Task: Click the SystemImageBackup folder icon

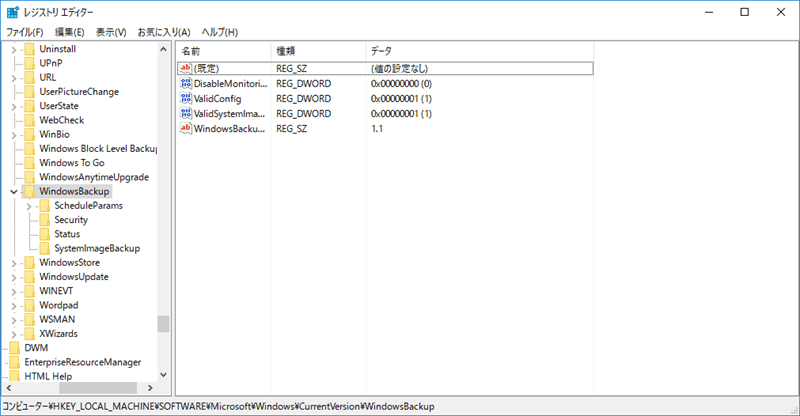Action: pyautogui.click(x=45, y=249)
